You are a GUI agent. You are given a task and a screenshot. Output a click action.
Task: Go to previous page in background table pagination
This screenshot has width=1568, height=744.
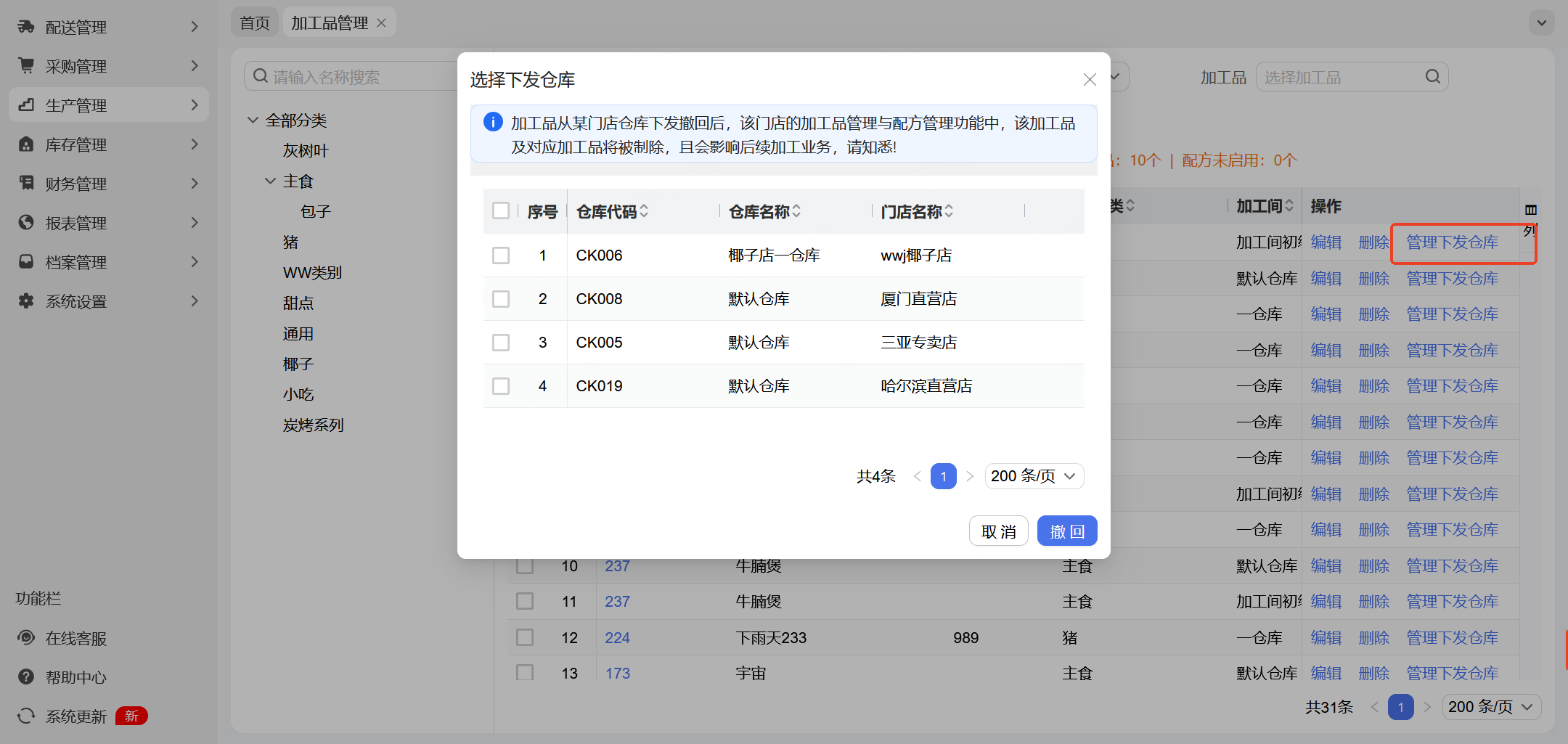[1375, 707]
